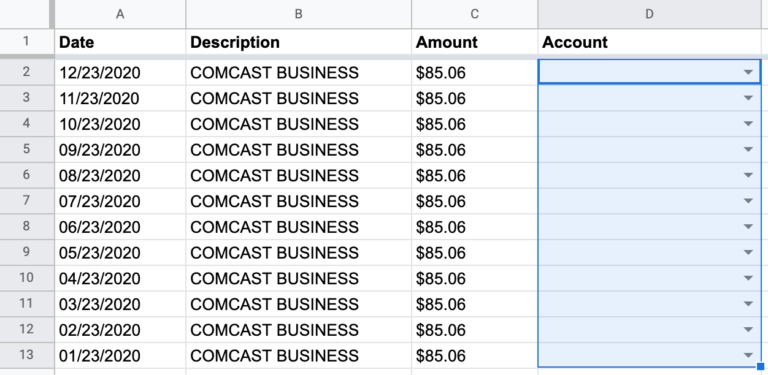768x375 pixels.
Task: Open the Account dropdown for 01/23/2020
Action: (747, 355)
